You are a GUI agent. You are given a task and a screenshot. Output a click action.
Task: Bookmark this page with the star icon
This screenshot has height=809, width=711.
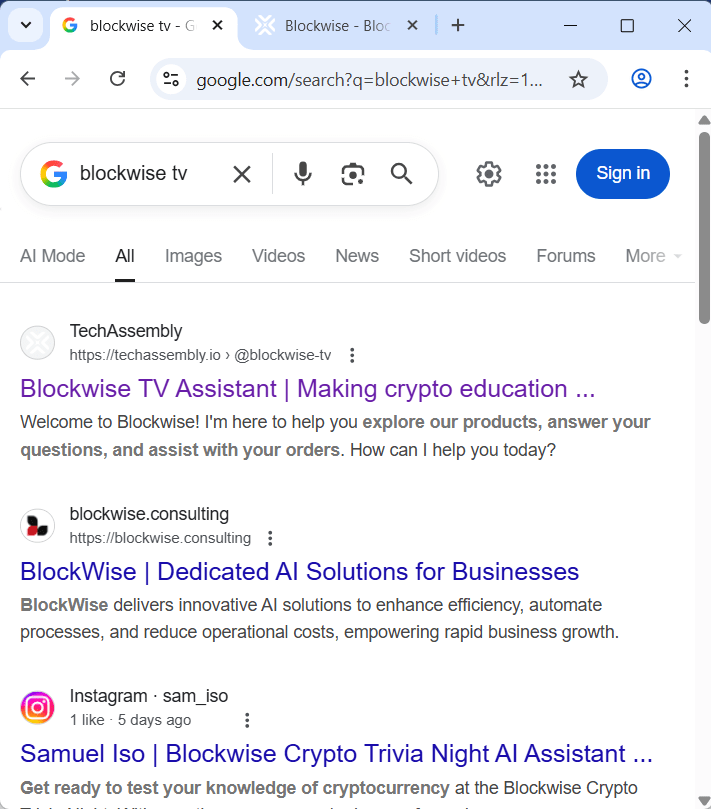point(578,78)
